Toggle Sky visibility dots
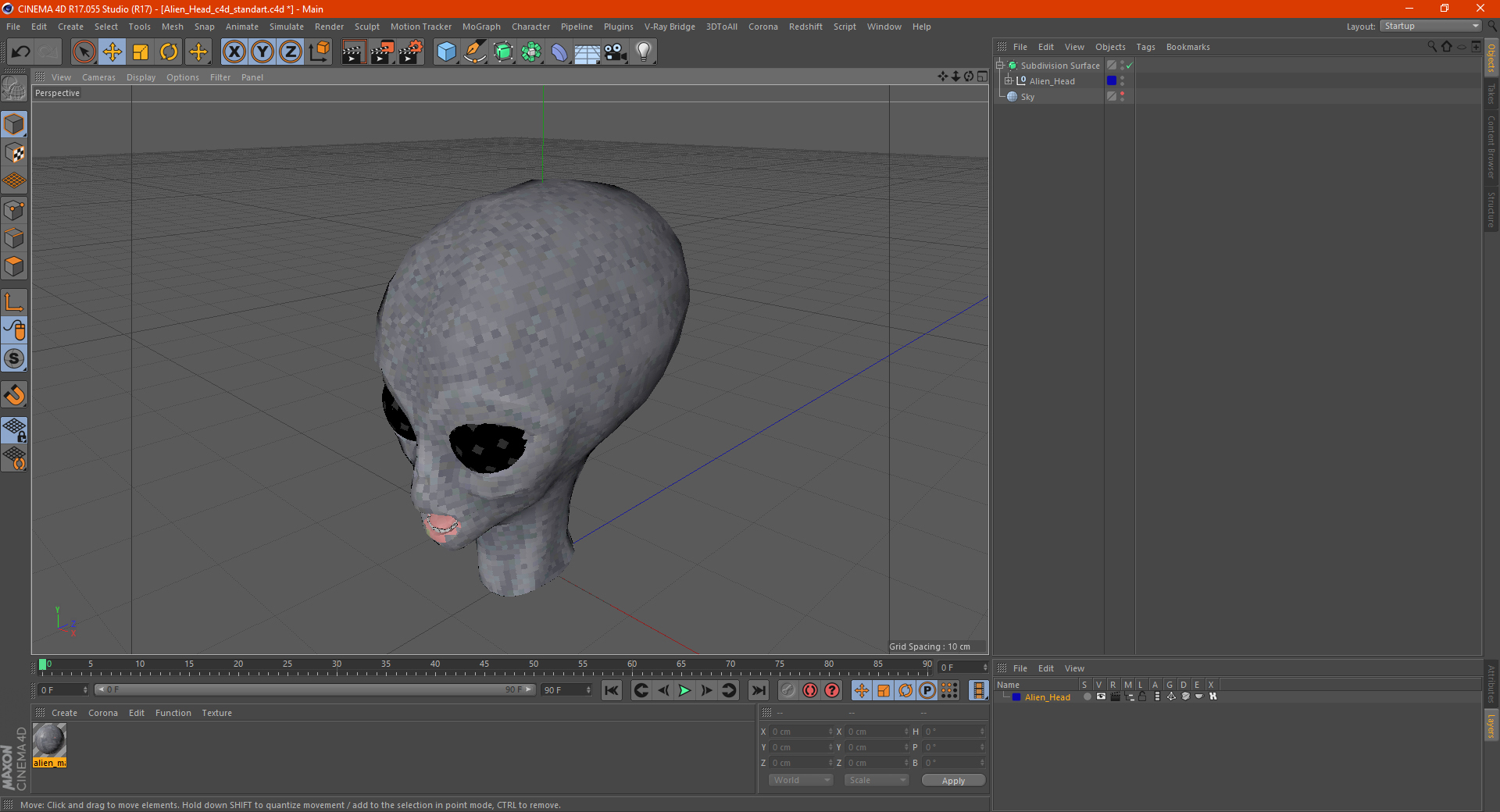The image size is (1500, 812). pos(1123,96)
